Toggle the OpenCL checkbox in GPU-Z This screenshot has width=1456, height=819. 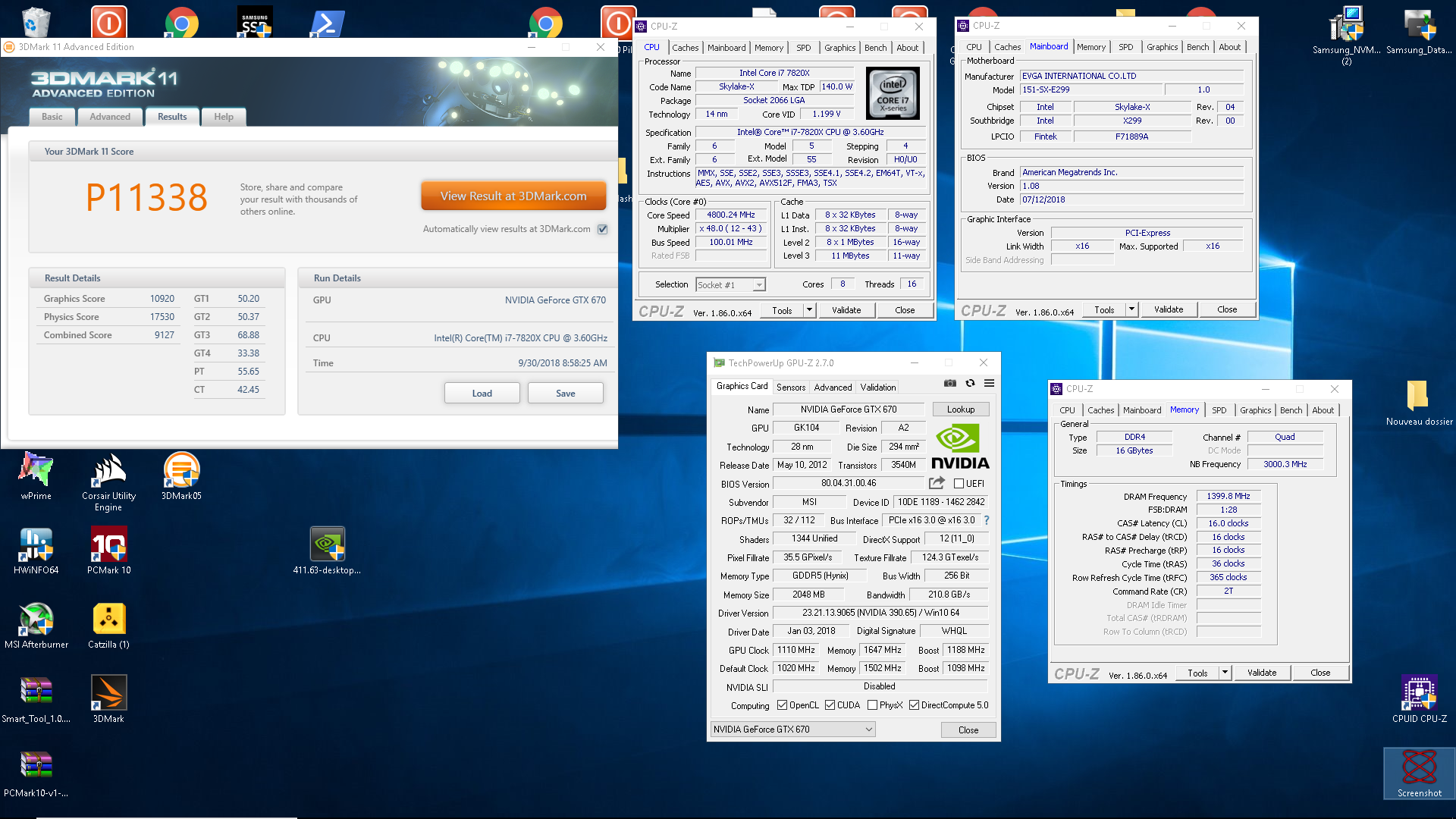[x=782, y=705]
